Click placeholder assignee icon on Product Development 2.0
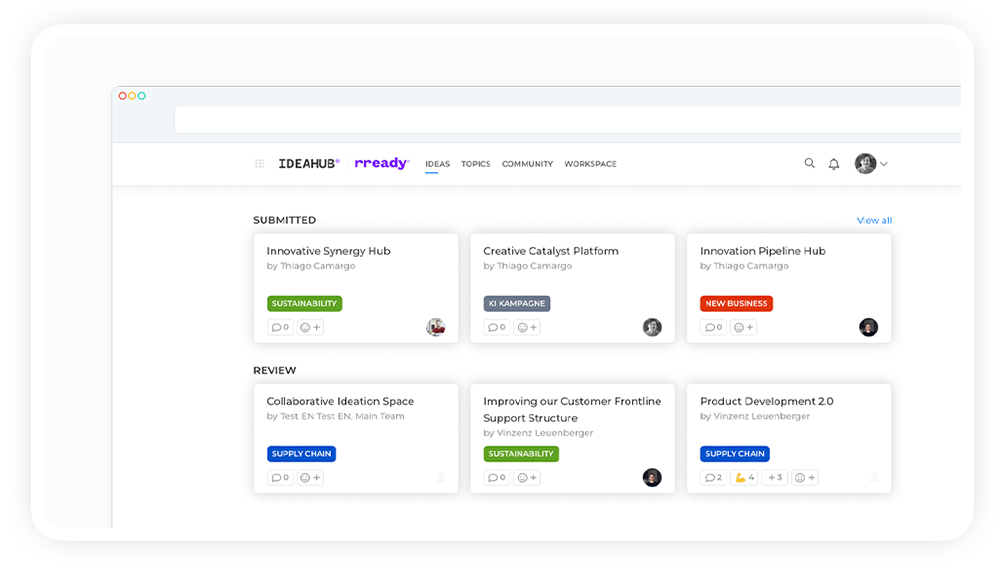Image resolution: width=1001 pixels, height=563 pixels. (x=874, y=477)
